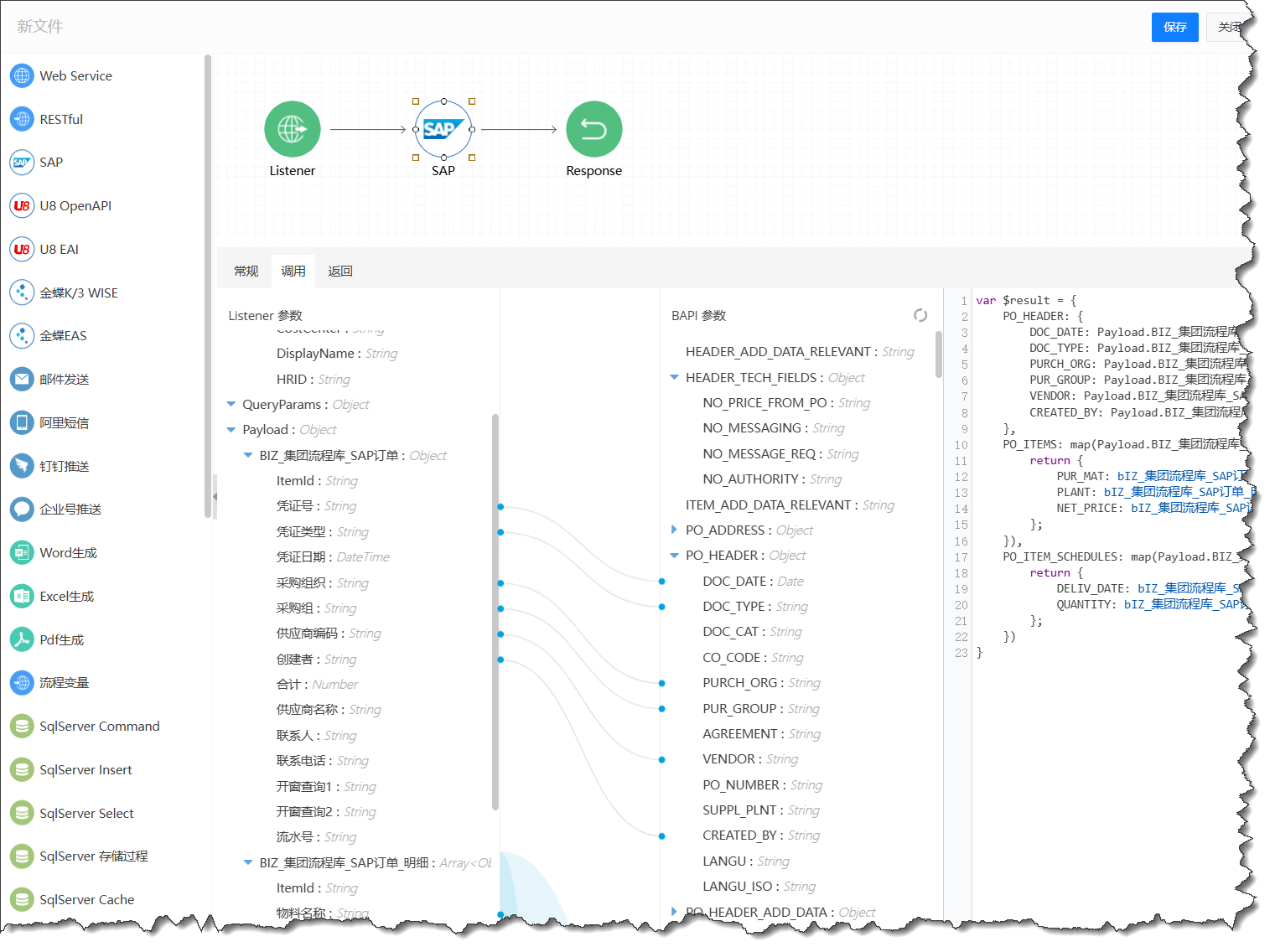Choose the Excel生成 component icon
The height and width of the screenshot is (952, 1275).
(x=22, y=596)
